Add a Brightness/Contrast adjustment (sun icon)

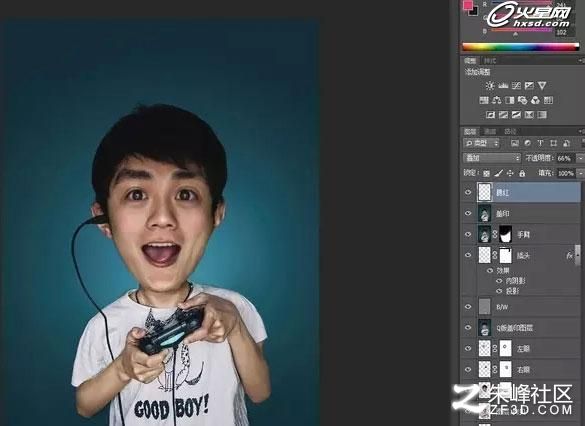coord(490,86)
